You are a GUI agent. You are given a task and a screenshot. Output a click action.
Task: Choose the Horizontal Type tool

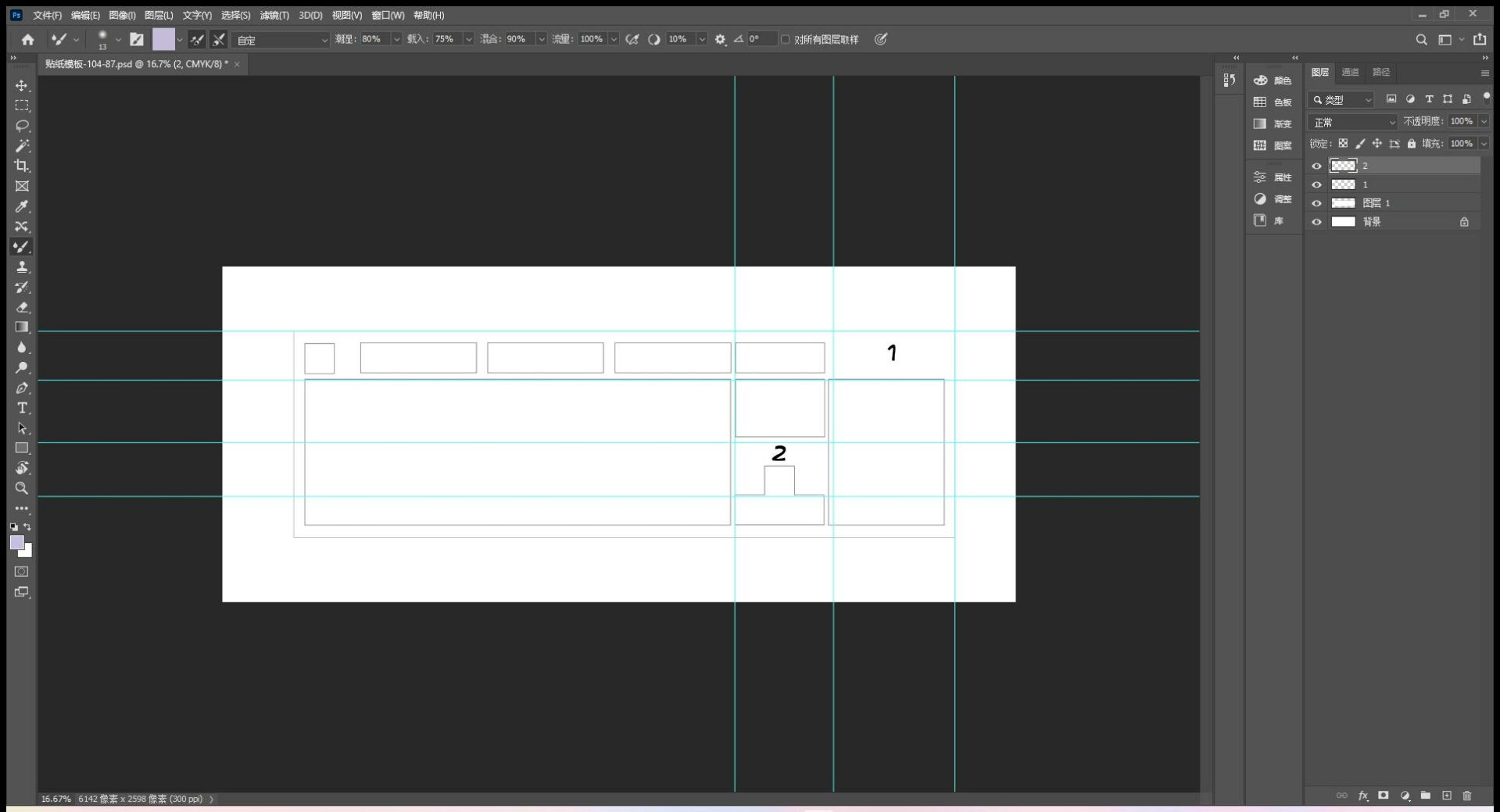(x=22, y=408)
